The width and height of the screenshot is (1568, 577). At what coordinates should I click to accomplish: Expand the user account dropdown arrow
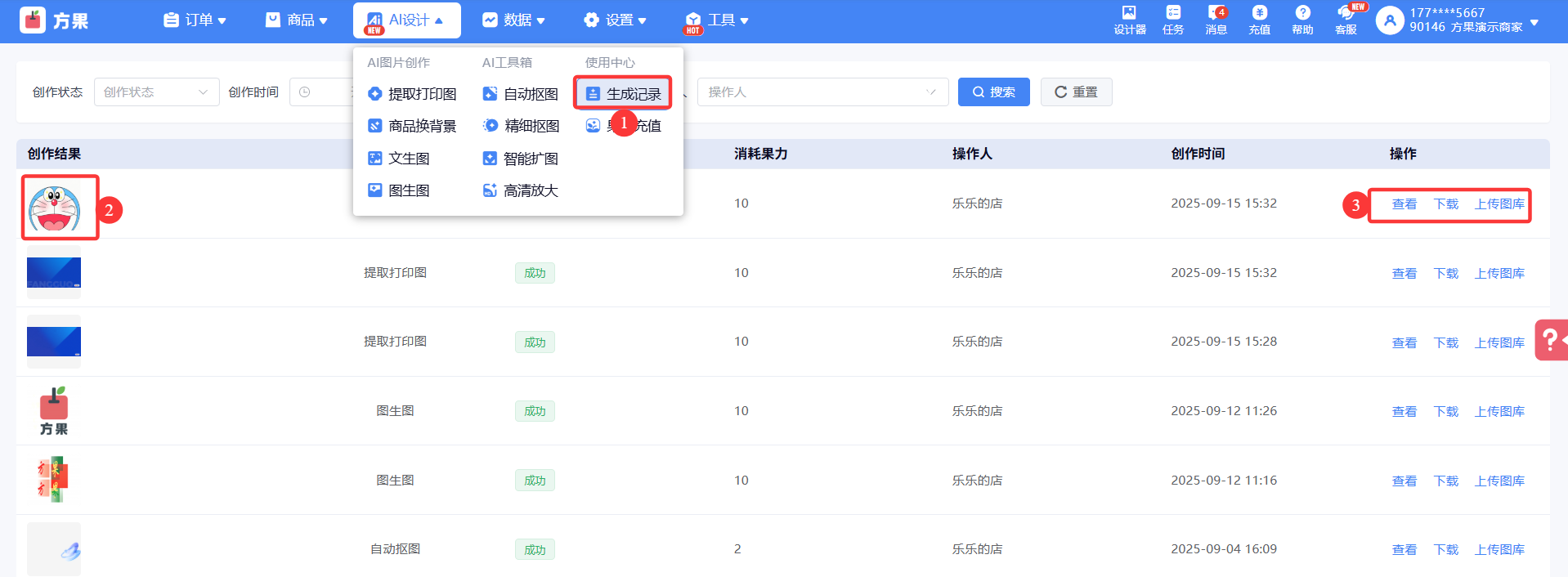[x=1534, y=23]
